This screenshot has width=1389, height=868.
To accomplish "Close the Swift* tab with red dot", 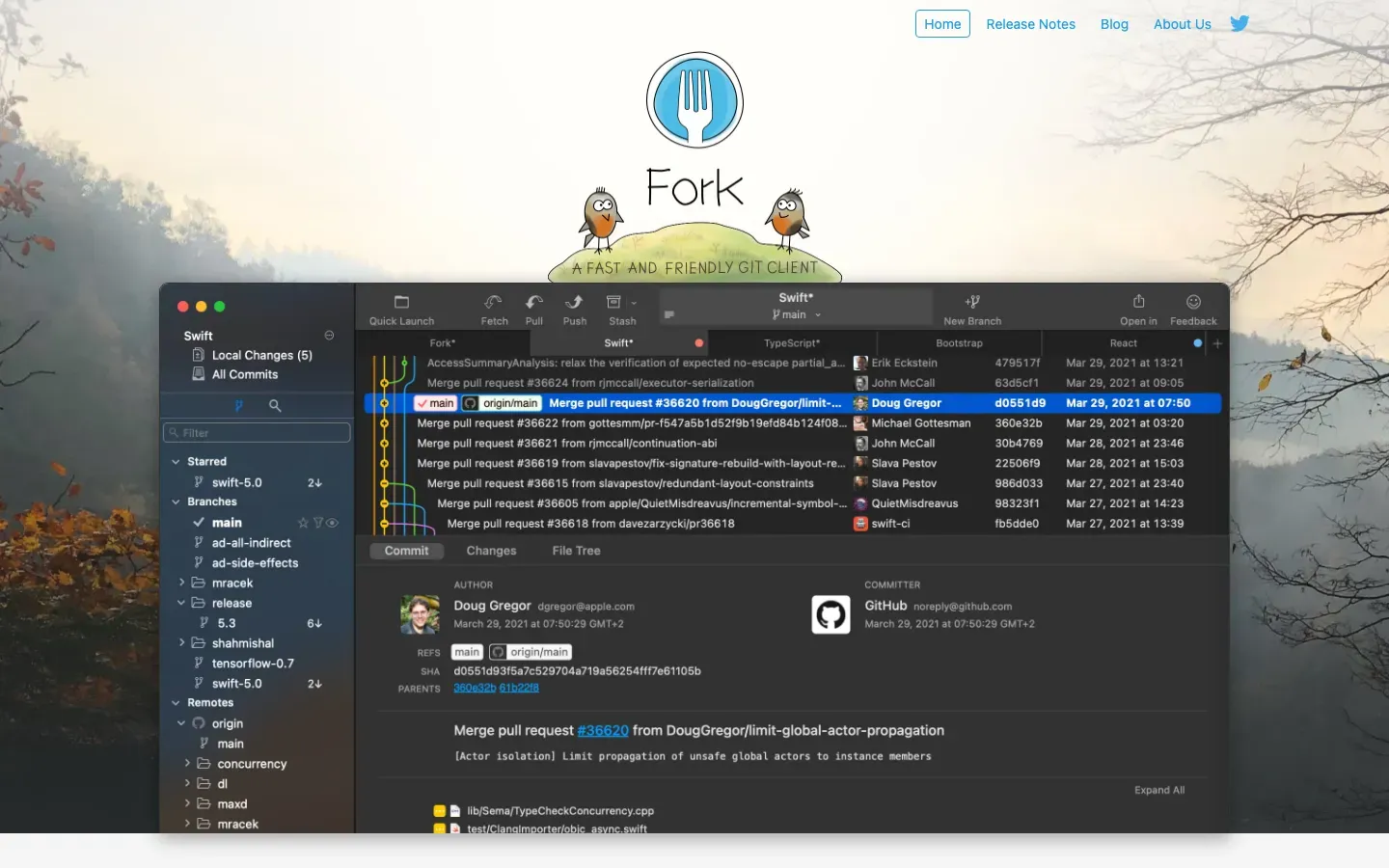I will 699,343.
